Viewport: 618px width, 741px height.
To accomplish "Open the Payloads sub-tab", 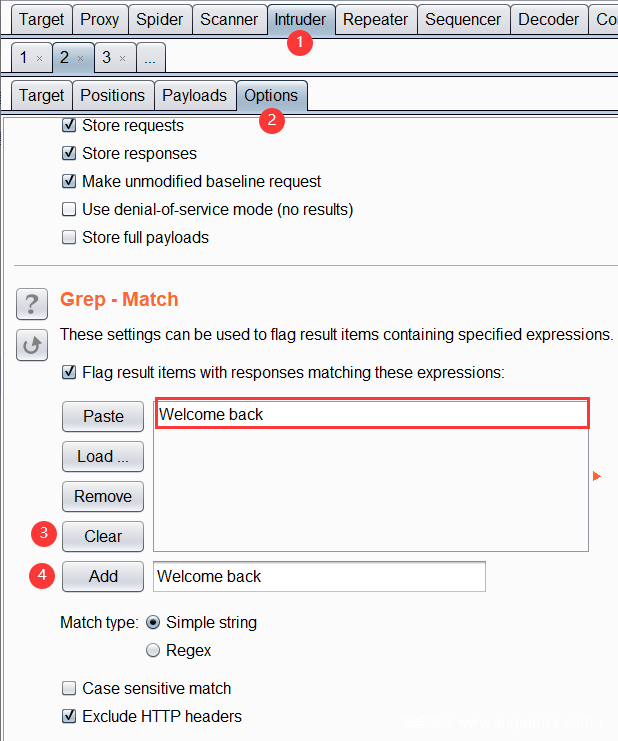I will [195, 95].
